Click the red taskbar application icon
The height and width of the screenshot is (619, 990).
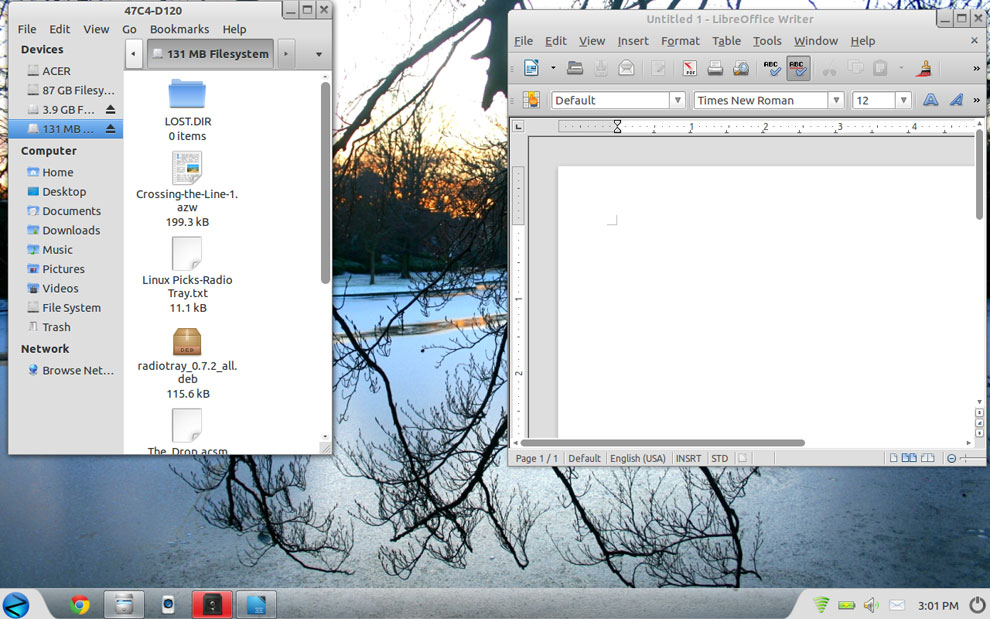click(212, 605)
